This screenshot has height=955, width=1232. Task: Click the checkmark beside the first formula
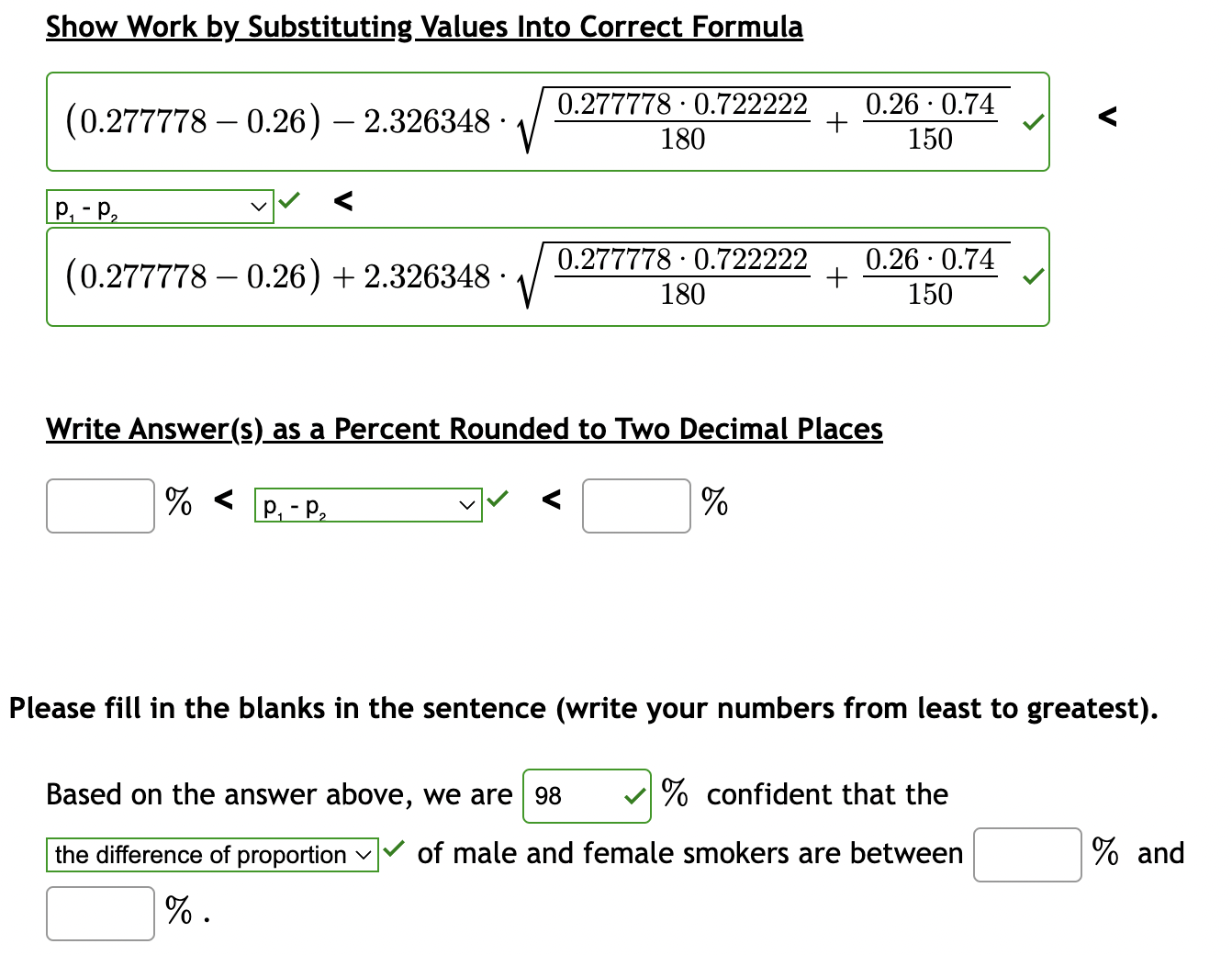(x=1032, y=120)
